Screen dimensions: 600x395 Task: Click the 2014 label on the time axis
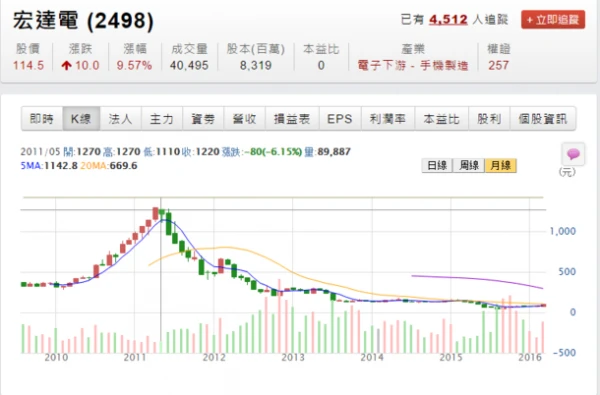pos(372,357)
